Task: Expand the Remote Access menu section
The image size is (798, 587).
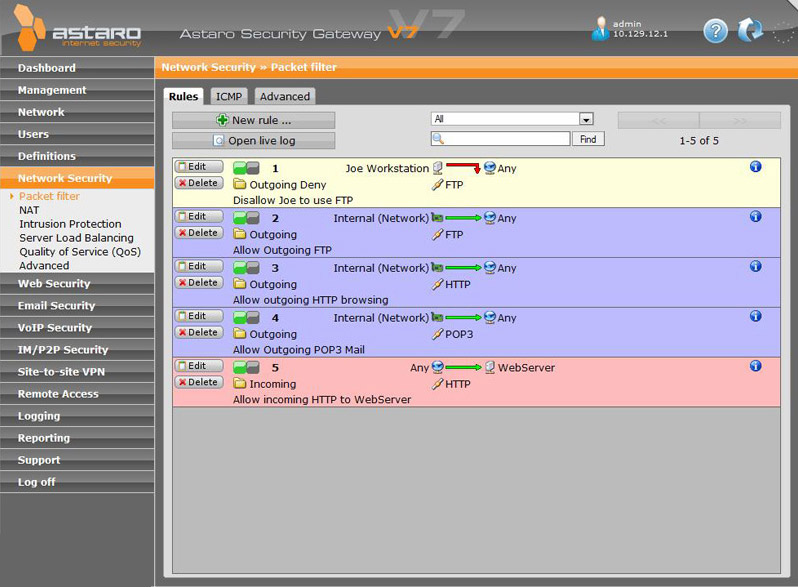Action: [x=77, y=394]
